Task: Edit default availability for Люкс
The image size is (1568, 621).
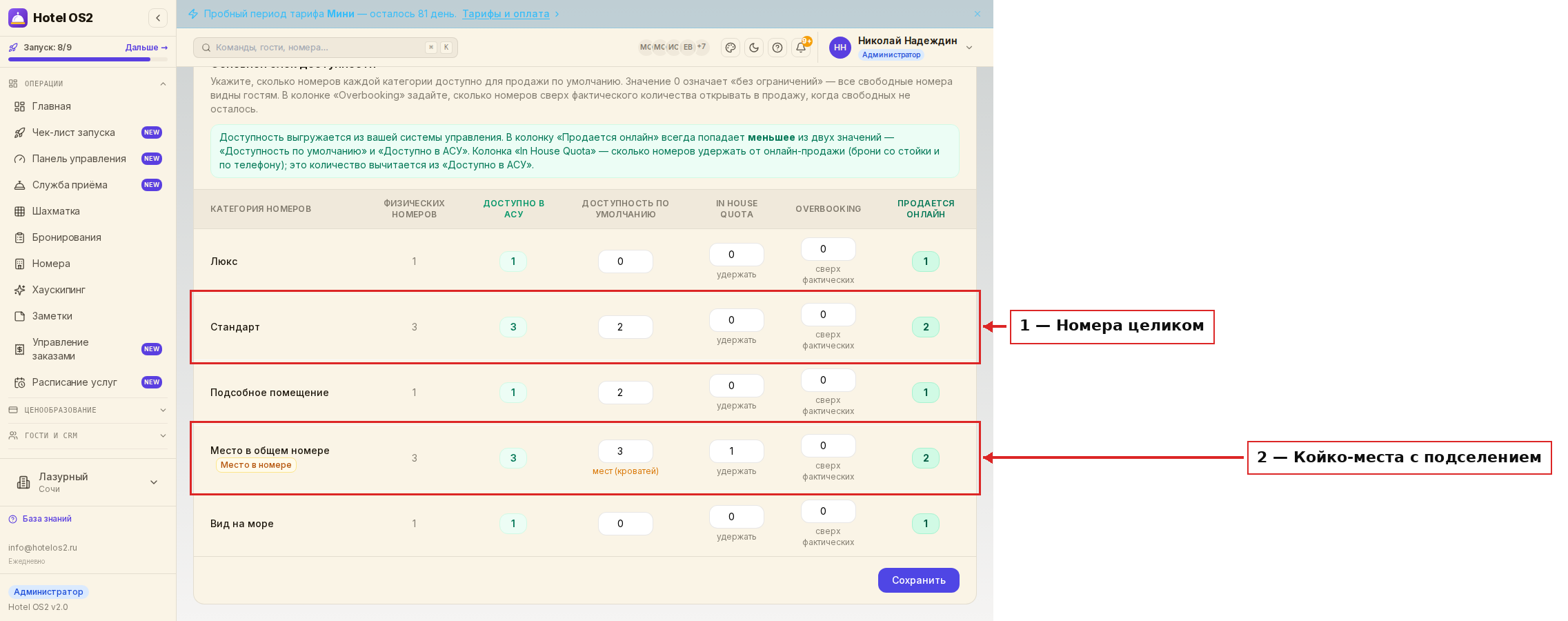Action: [626, 262]
